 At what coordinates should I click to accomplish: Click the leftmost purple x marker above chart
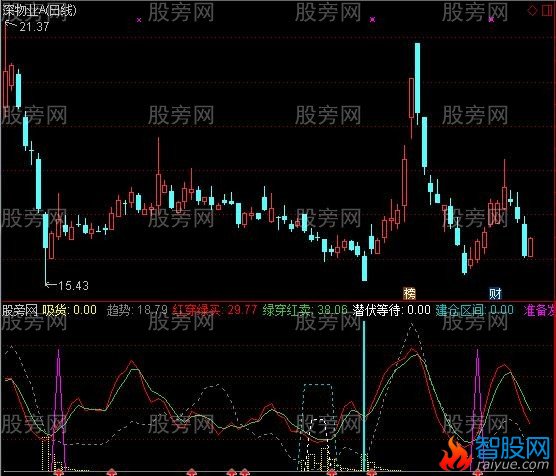click(139, 20)
